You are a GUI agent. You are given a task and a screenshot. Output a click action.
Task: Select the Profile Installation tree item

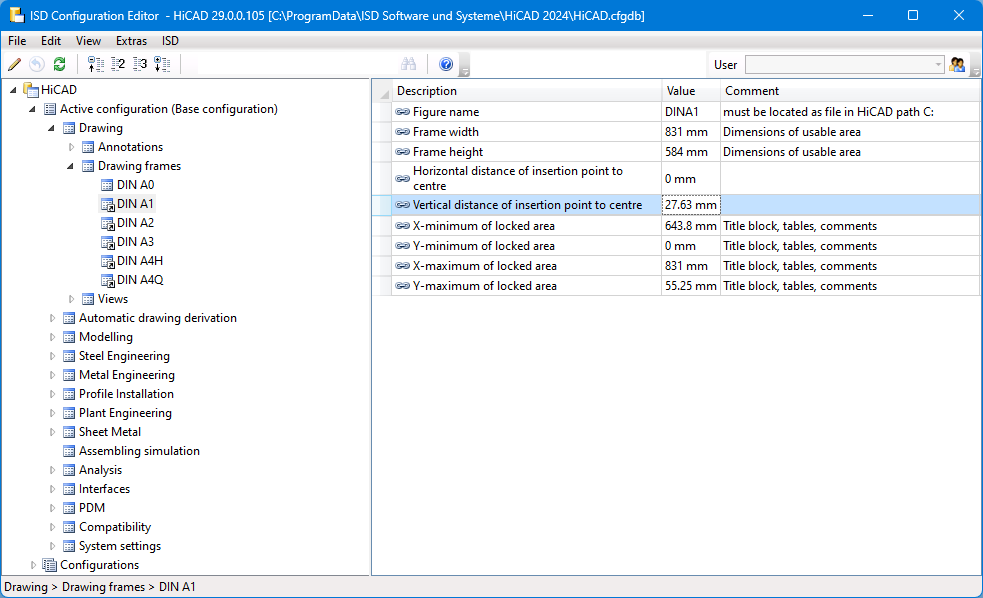(126, 394)
